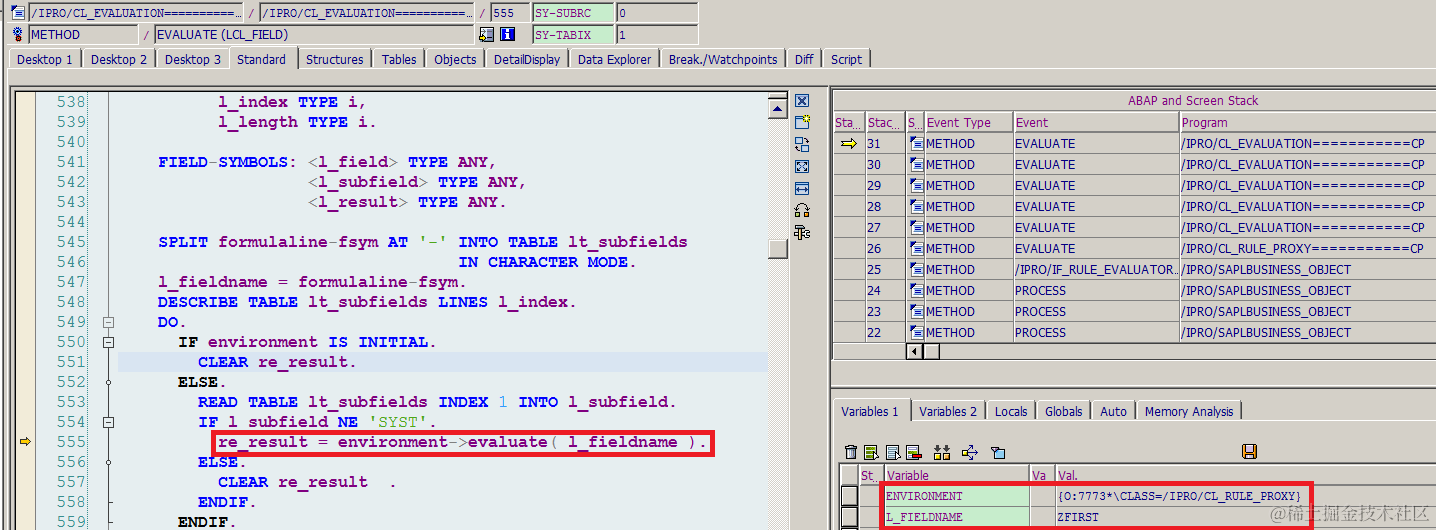Open the Memory Analysis tab
This screenshot has width=1436, height=530.
tap(1189, 411)
